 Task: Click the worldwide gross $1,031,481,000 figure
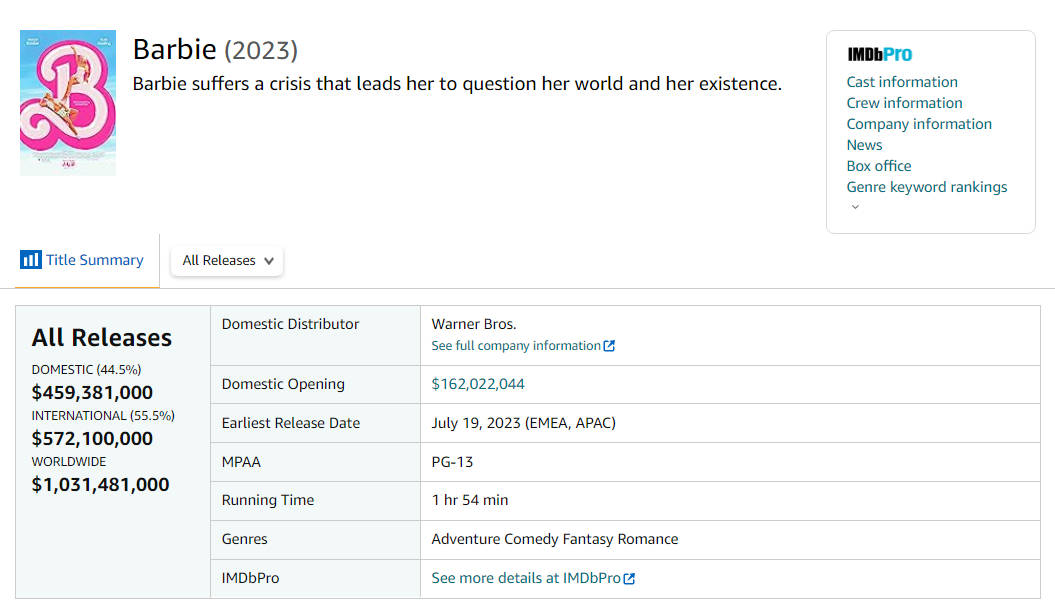[x=100, y=485]
